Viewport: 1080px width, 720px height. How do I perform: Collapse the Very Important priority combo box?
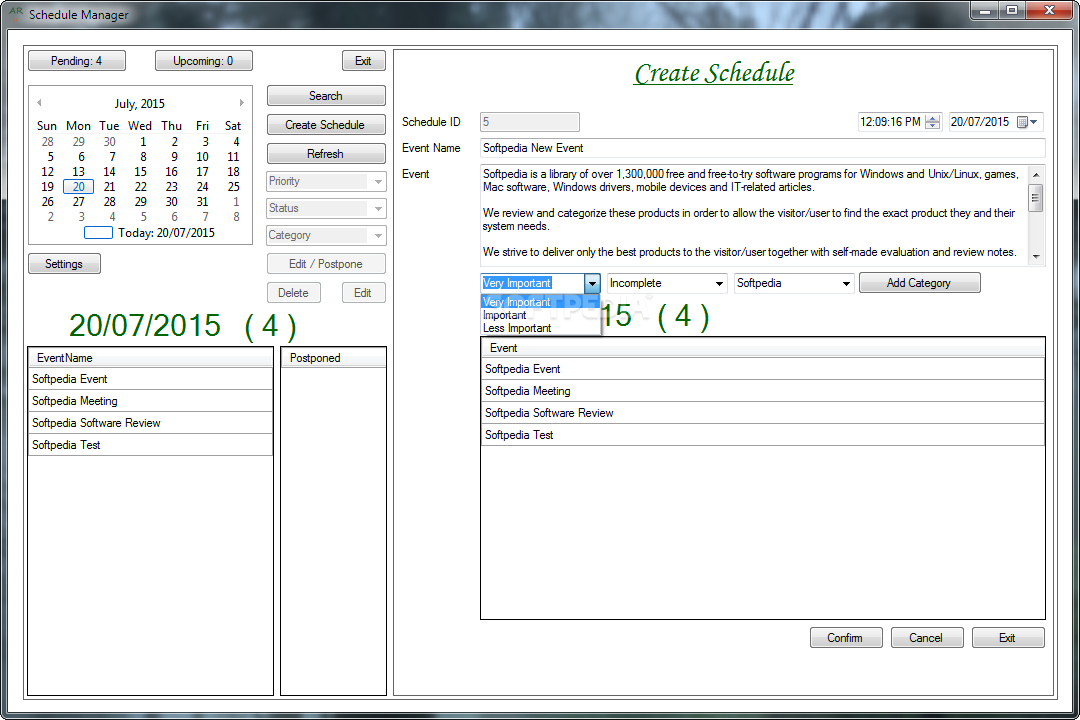592,283
